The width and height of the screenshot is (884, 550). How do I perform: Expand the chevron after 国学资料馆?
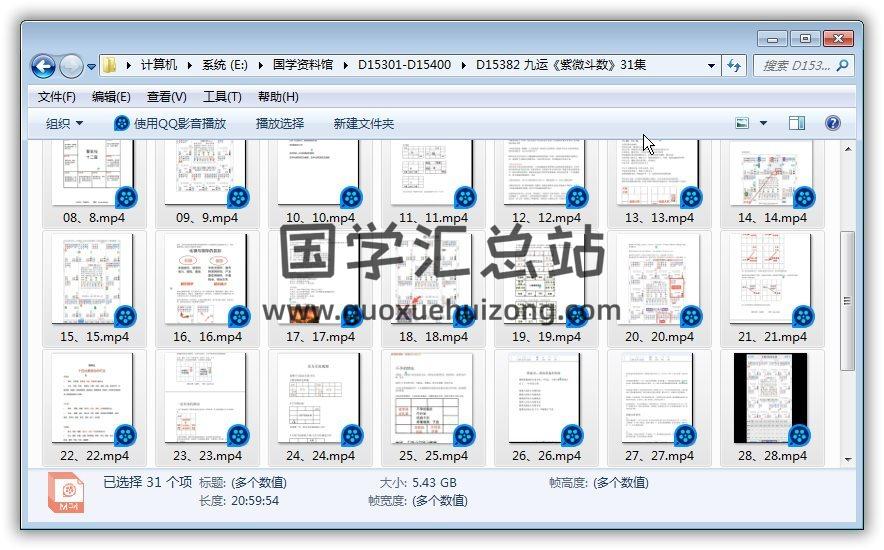click(x=346, y=65)
